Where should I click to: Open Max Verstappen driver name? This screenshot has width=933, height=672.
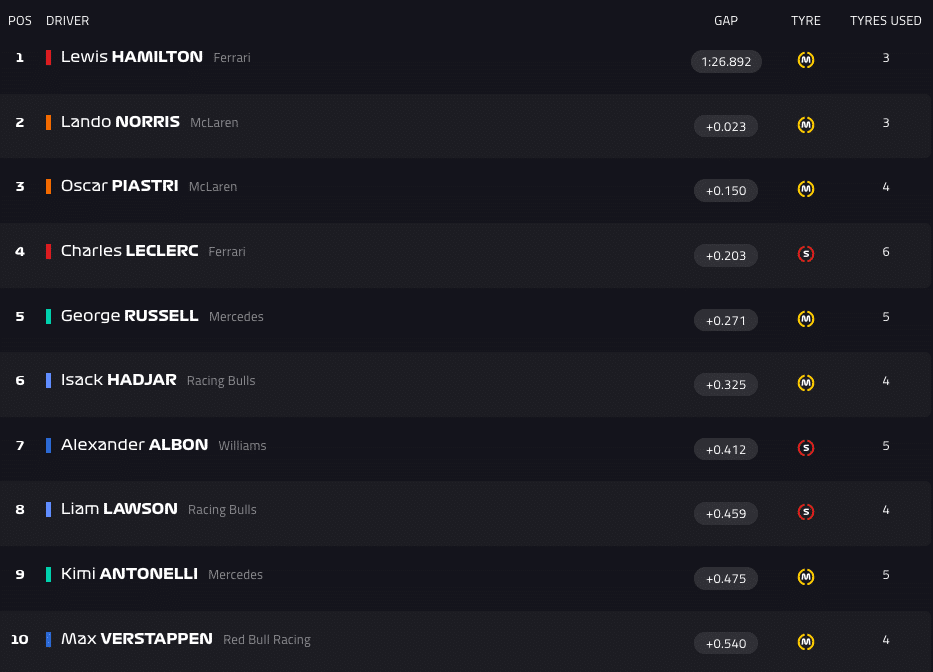pyautogui.click(x=136, y=638)
